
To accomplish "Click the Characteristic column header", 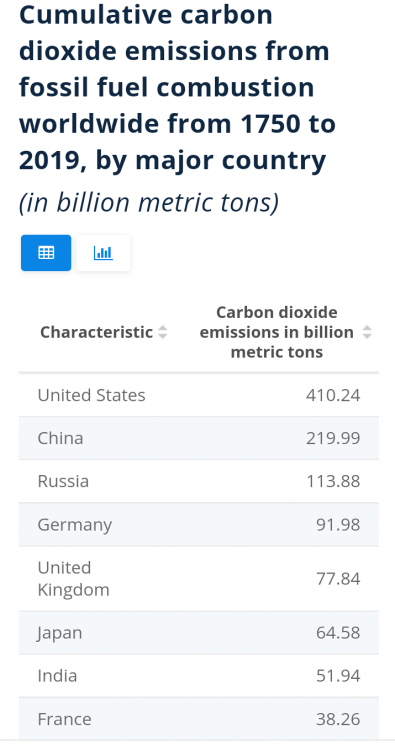I will (97, 332).
